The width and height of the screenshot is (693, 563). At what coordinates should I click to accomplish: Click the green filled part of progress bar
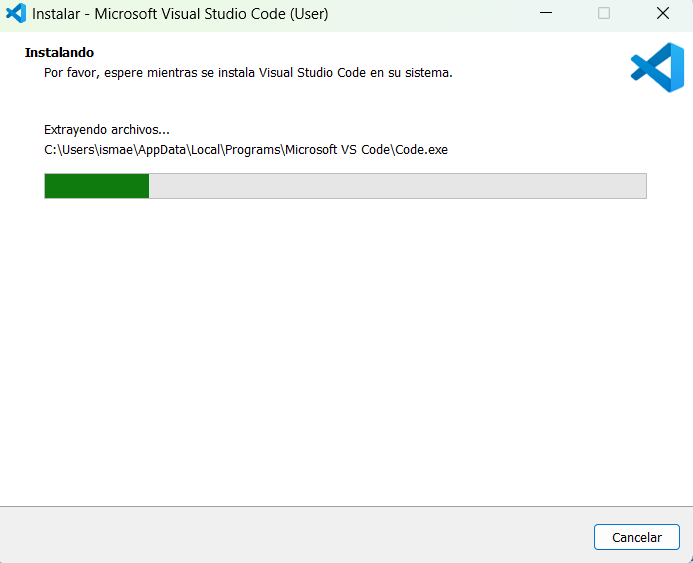[96, 186]
